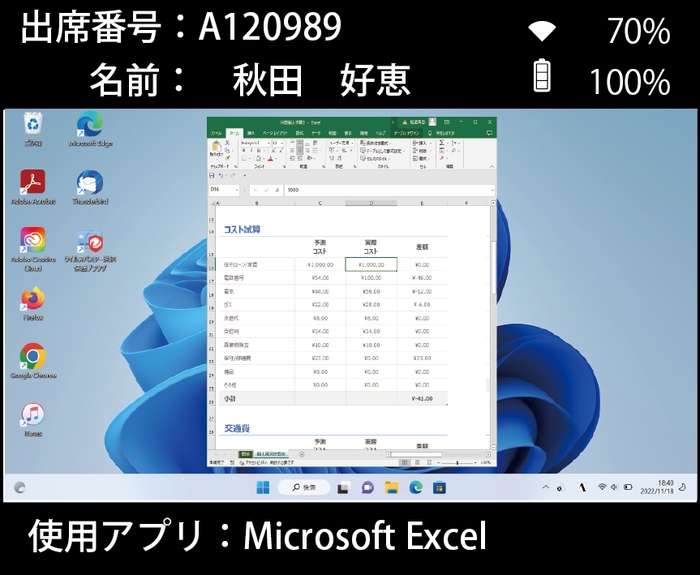Toggle Bold formatting

pos(244,150)
